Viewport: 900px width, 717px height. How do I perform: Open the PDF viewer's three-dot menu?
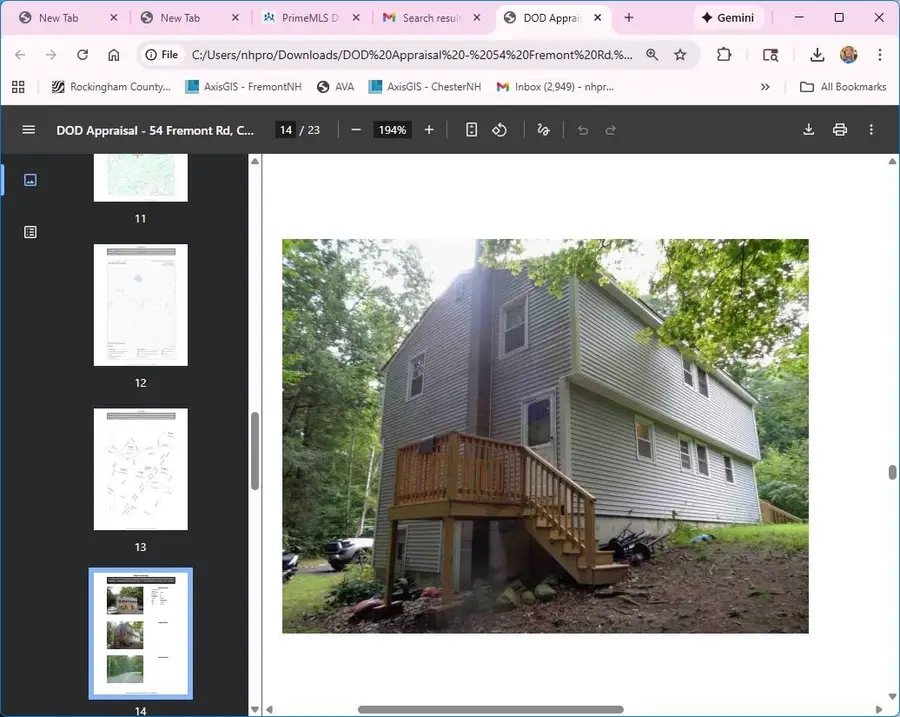coord(871,129)
